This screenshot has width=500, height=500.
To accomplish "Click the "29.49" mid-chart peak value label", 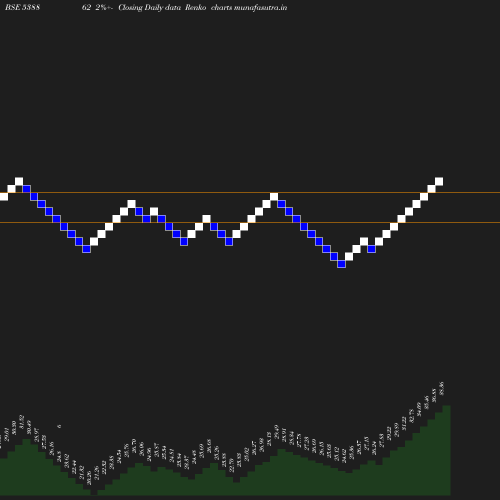I will pos(276,432).
